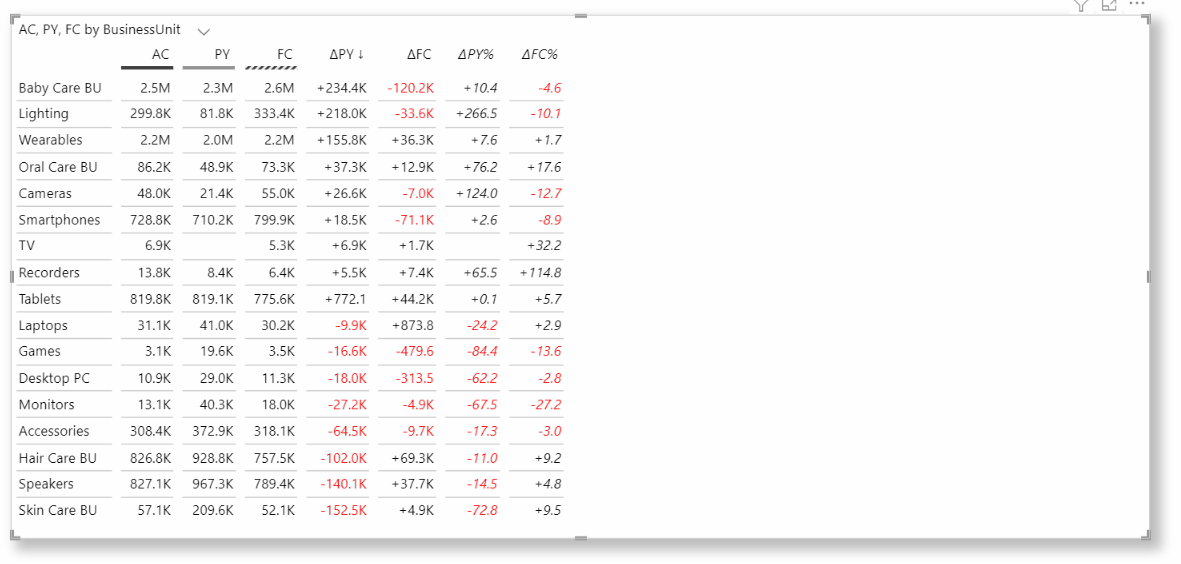The image size is (1181, 564).
Task: Select the Lighting row label
Action: 44,114
